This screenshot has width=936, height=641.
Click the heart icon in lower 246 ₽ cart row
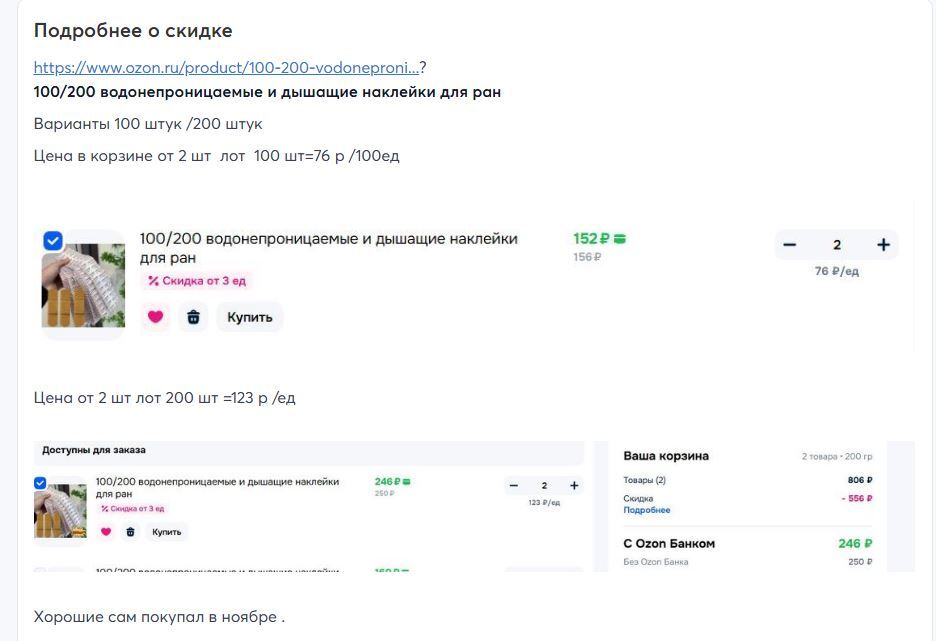(x=106, y=532)
